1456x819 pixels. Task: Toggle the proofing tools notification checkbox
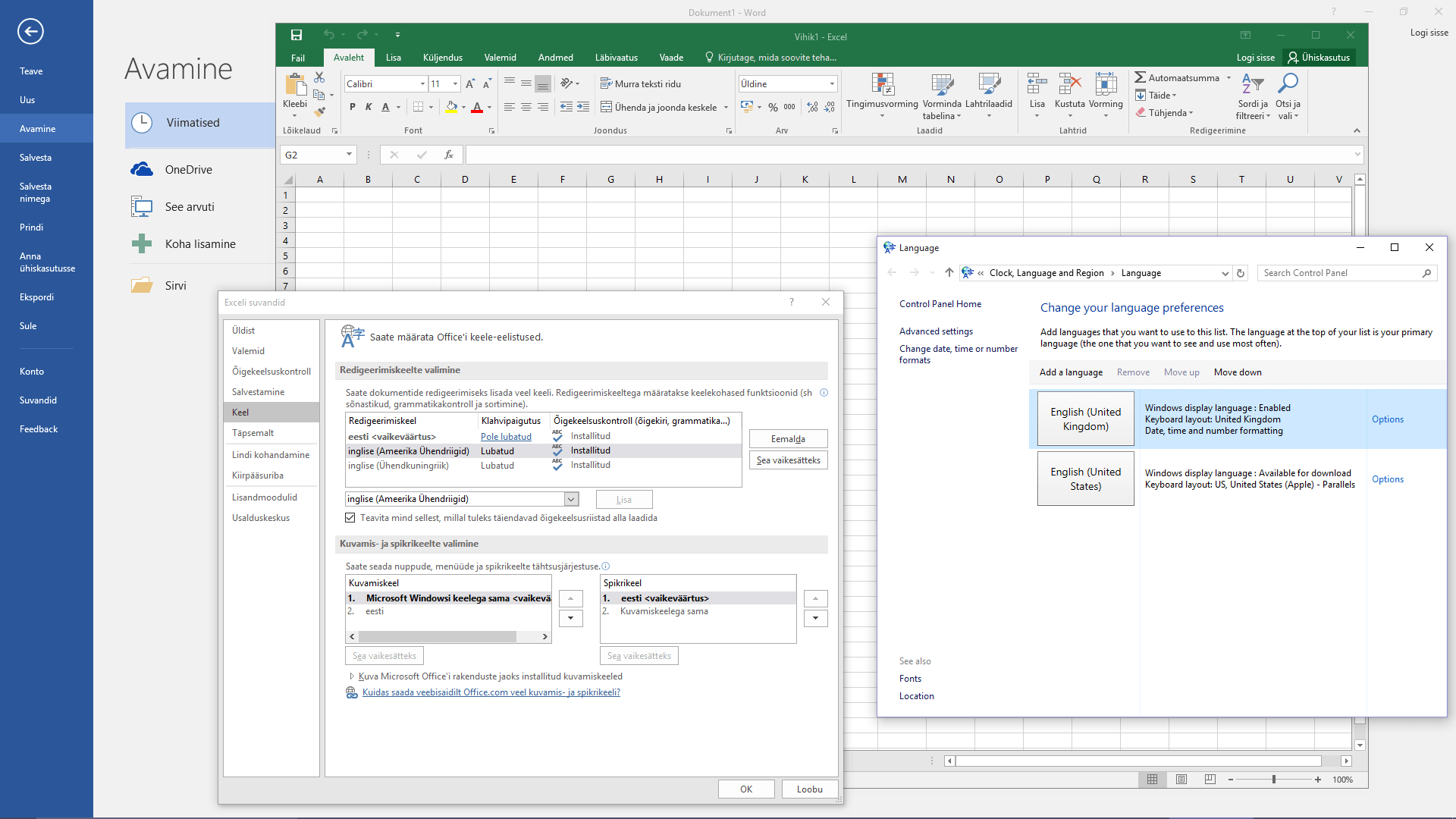(x=350, y=518)
